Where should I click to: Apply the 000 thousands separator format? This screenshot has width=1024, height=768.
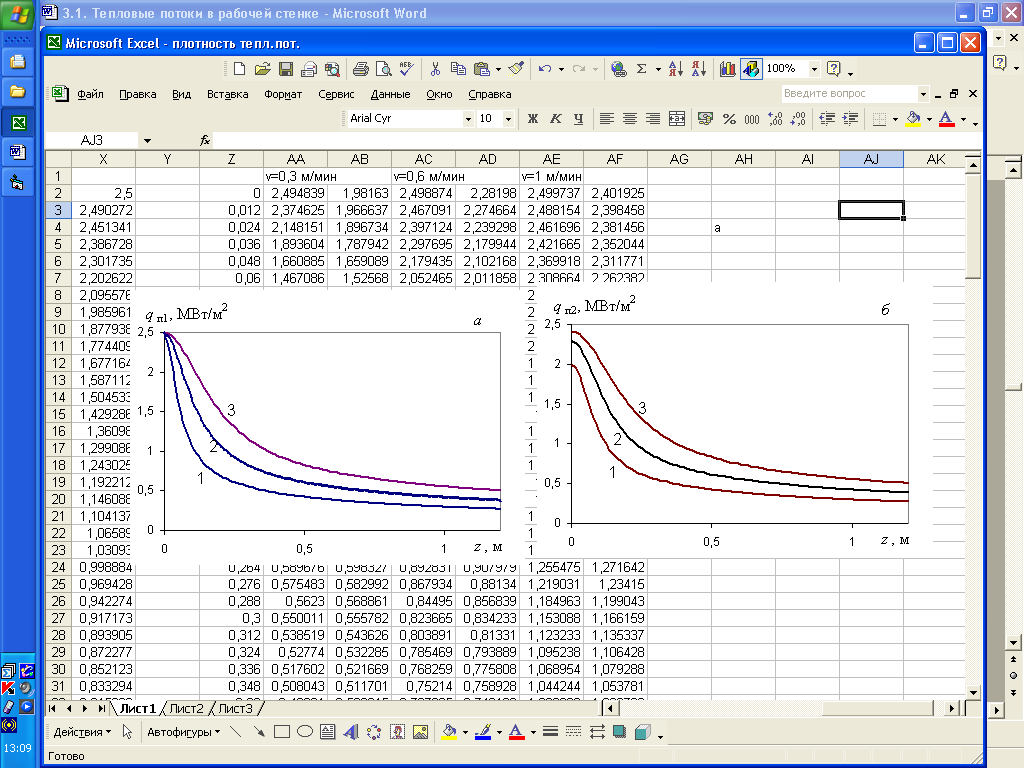click(752, 118)
